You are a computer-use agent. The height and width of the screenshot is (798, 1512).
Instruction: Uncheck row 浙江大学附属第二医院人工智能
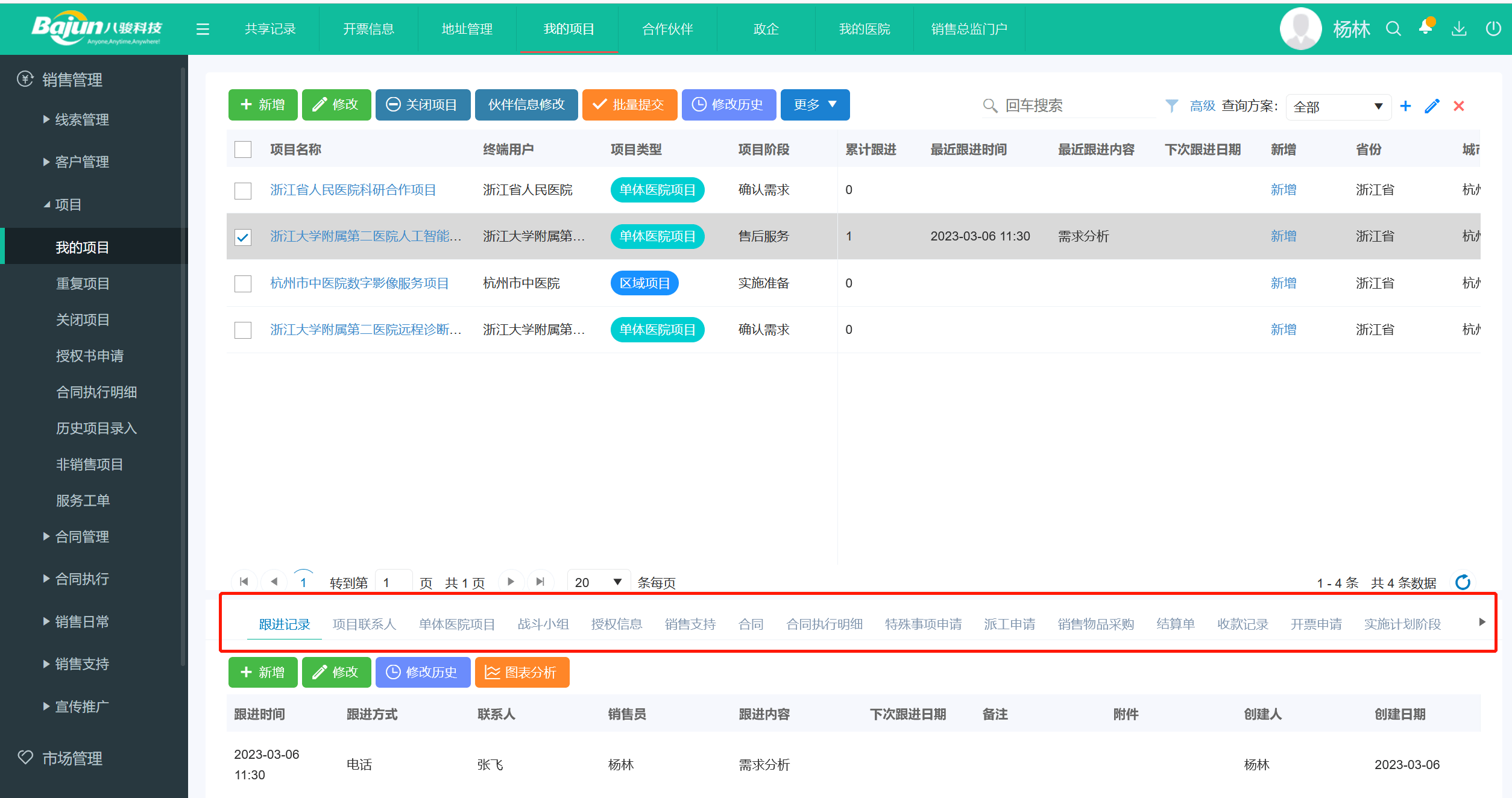coord(243,237)
